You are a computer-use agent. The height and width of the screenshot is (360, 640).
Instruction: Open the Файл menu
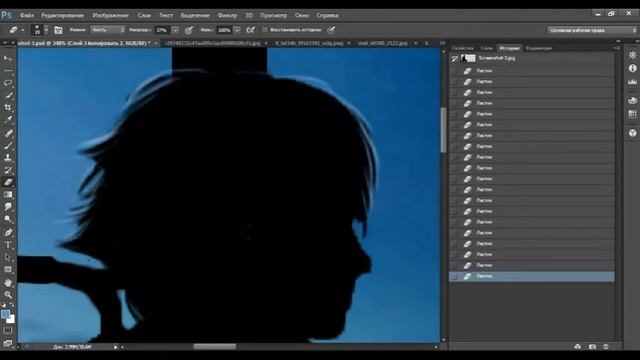[27, 16]
